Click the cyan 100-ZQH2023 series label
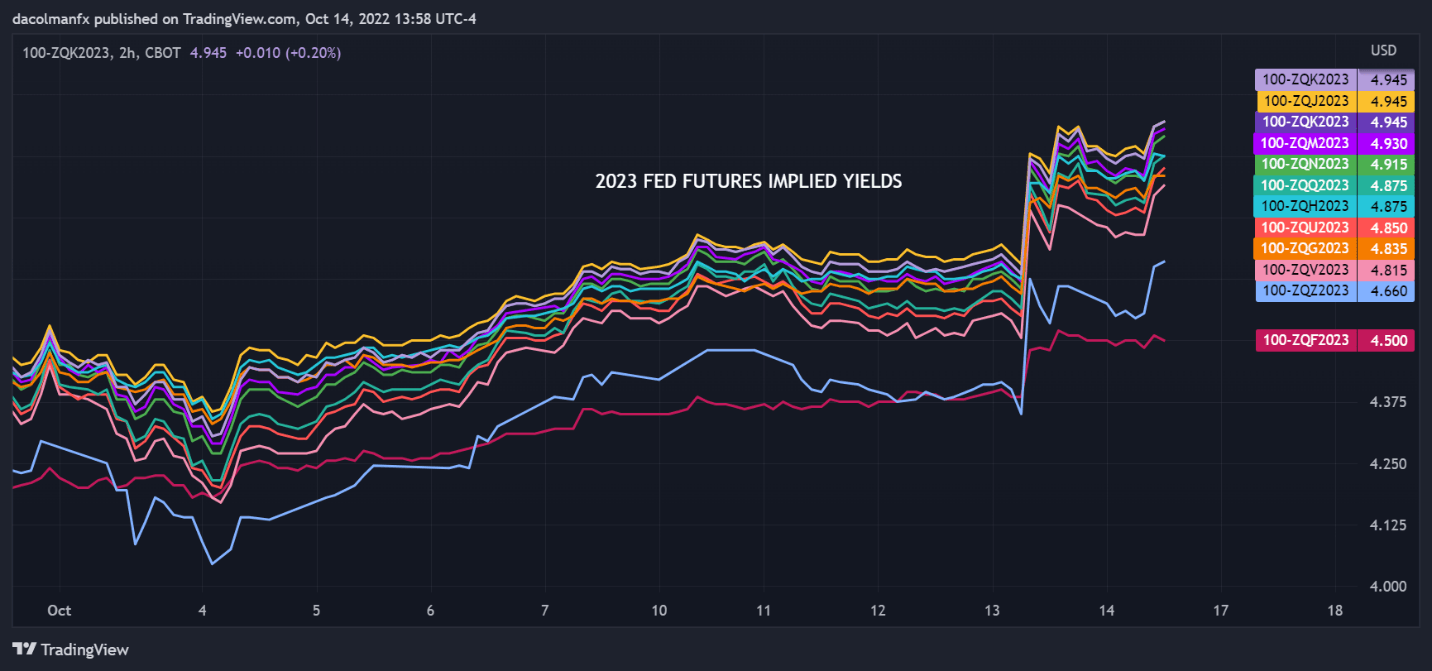The image size is (1432, 671). click(x=1306, y=206)
